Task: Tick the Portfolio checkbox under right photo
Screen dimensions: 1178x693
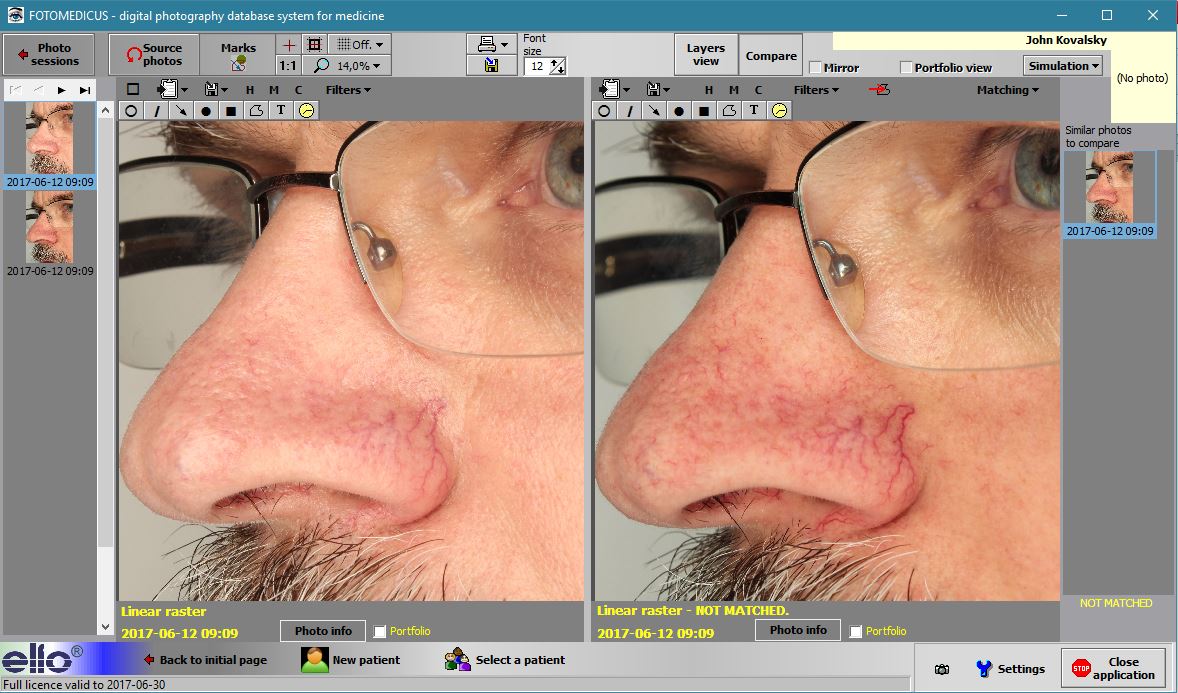Action: pos(856,631)
